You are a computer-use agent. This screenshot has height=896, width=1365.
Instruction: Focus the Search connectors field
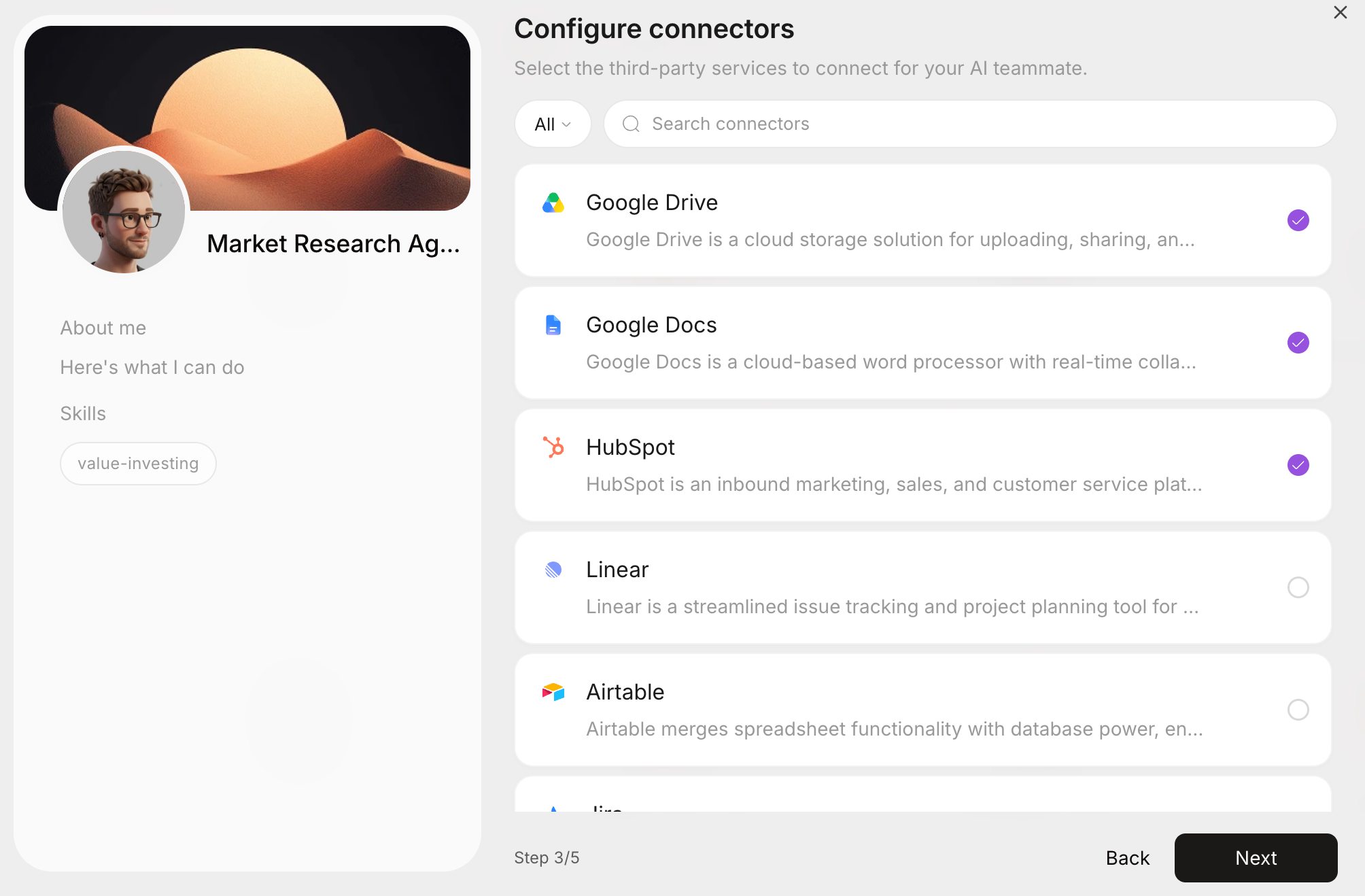coord(970,124)
